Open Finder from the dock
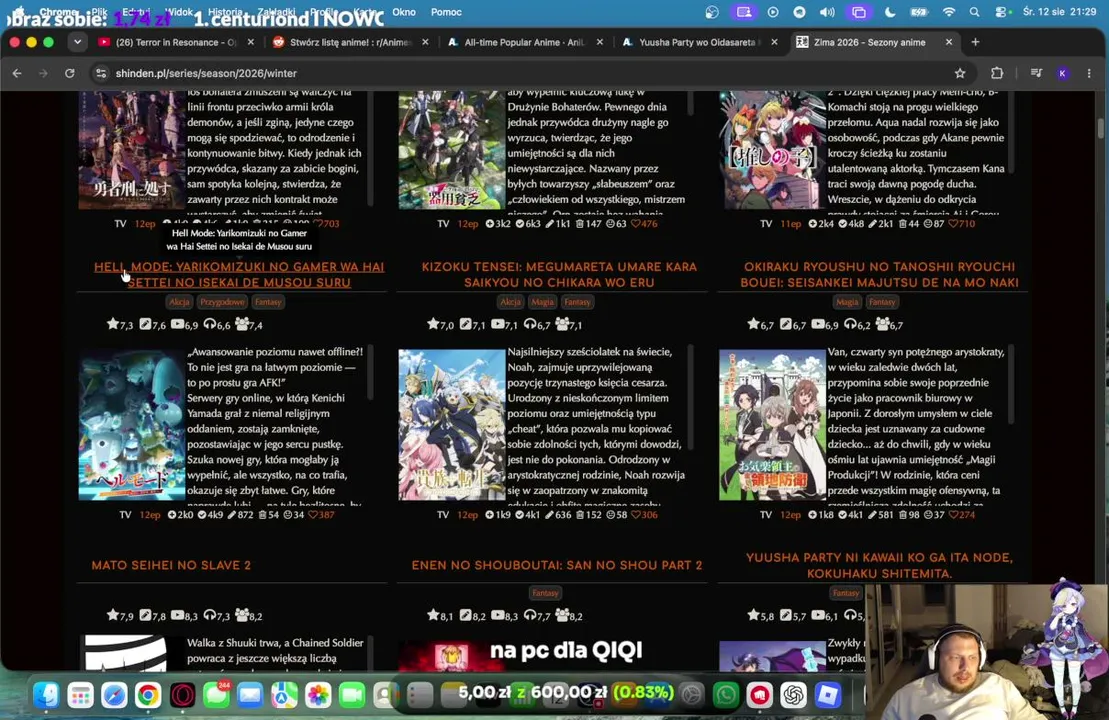This screenshot has width=1109, height=720. pos(46,695)
